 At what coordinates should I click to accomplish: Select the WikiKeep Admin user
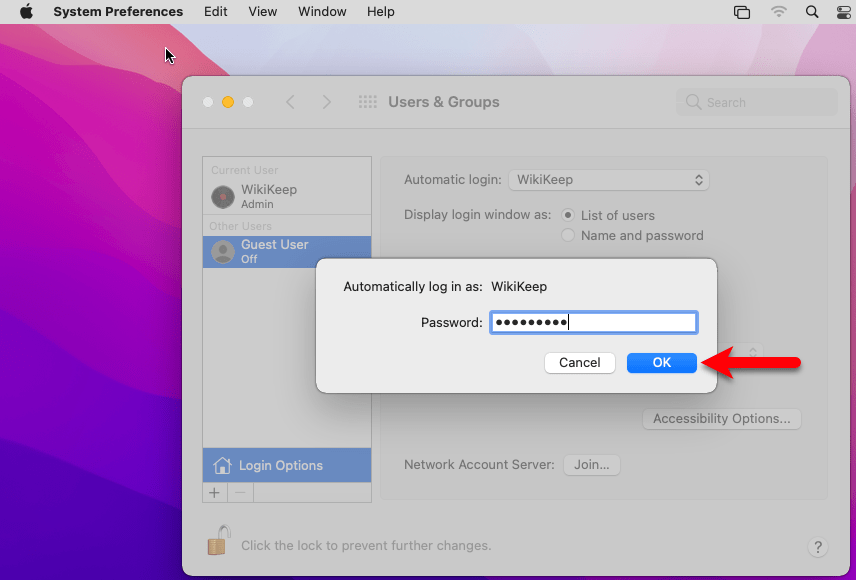coord(287,197)
